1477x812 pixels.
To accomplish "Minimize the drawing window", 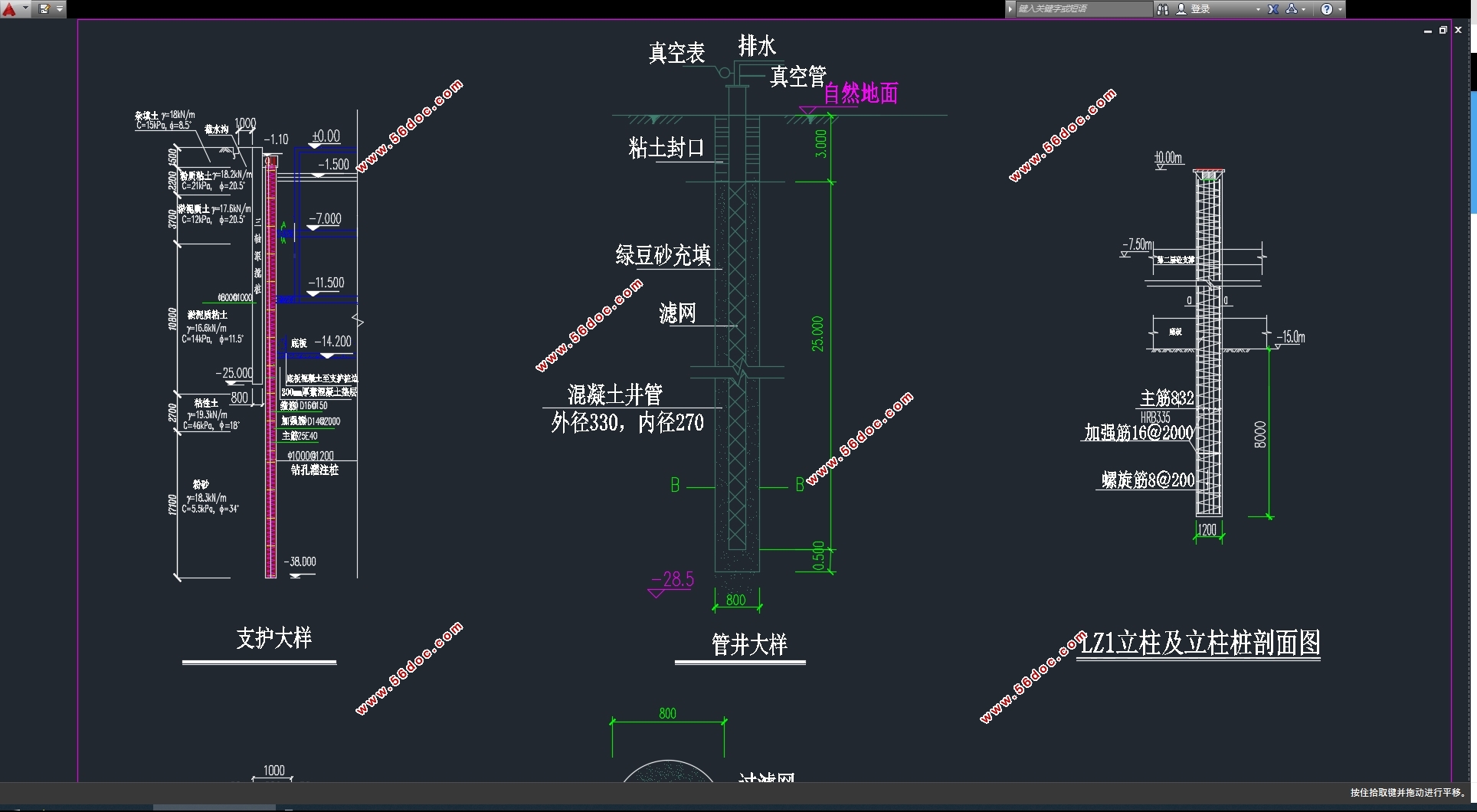I will pyautogui.click(x=1428, y=31).
